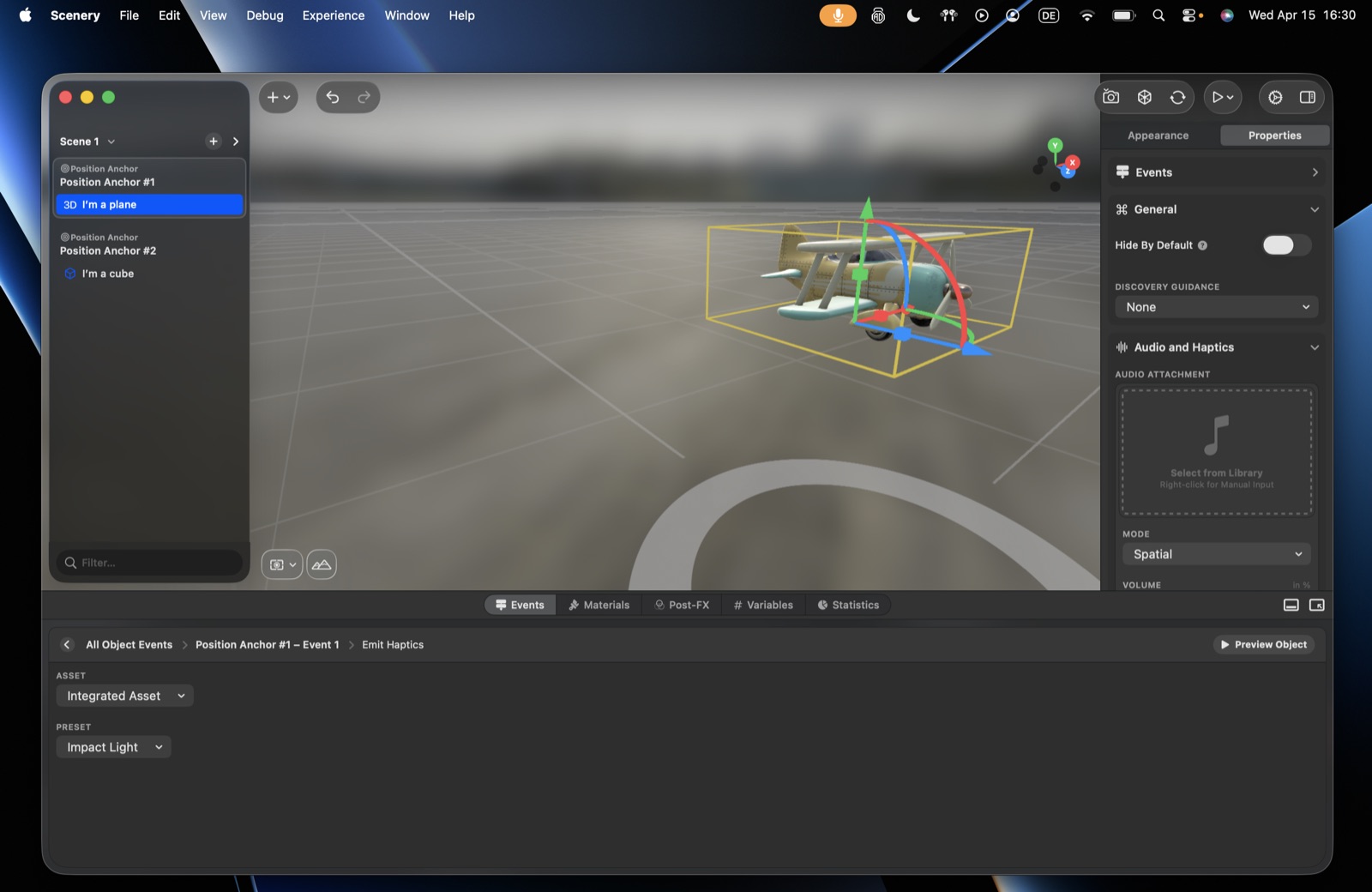Open the scene settings gear icon
The width and height of the screenshot is (1372, 892).
(1275, 97)
